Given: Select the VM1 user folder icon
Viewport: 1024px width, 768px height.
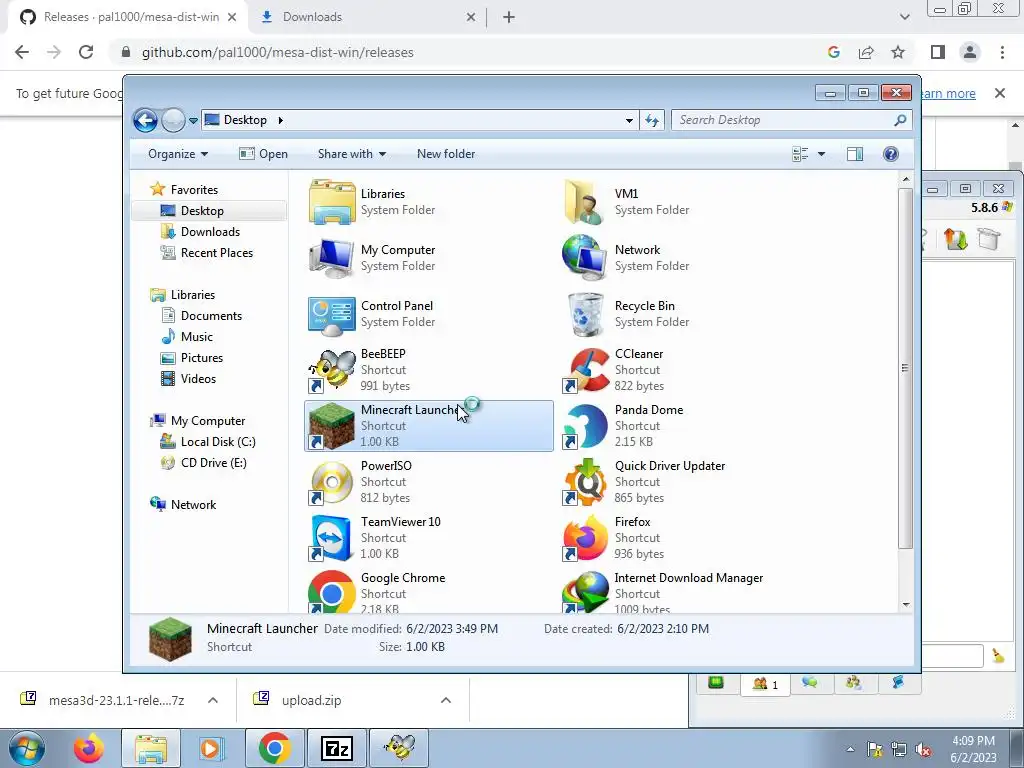Looking at the screenshot, I should point(584,202).
